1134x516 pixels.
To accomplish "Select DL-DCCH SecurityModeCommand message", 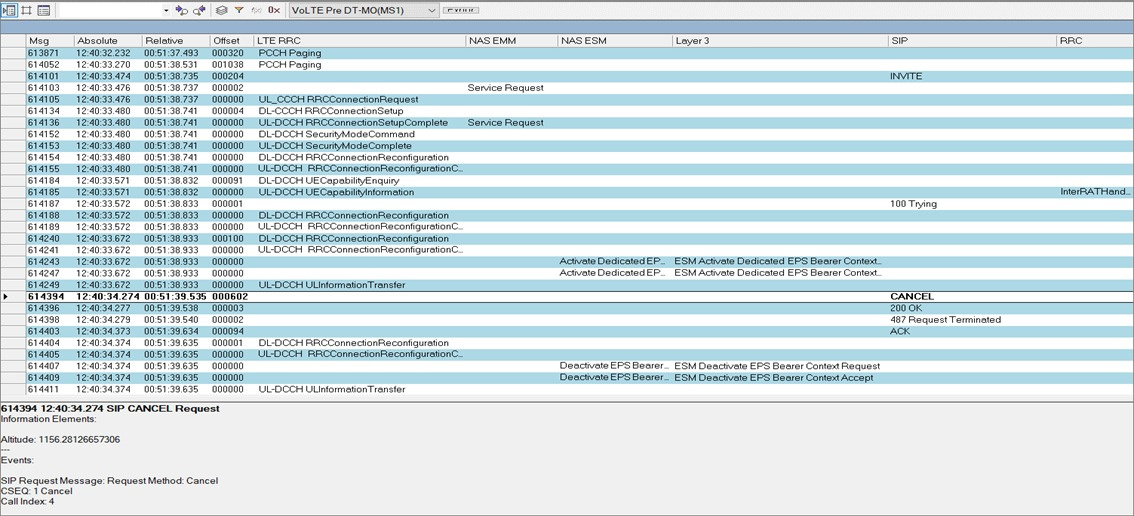I will point(336,134).
